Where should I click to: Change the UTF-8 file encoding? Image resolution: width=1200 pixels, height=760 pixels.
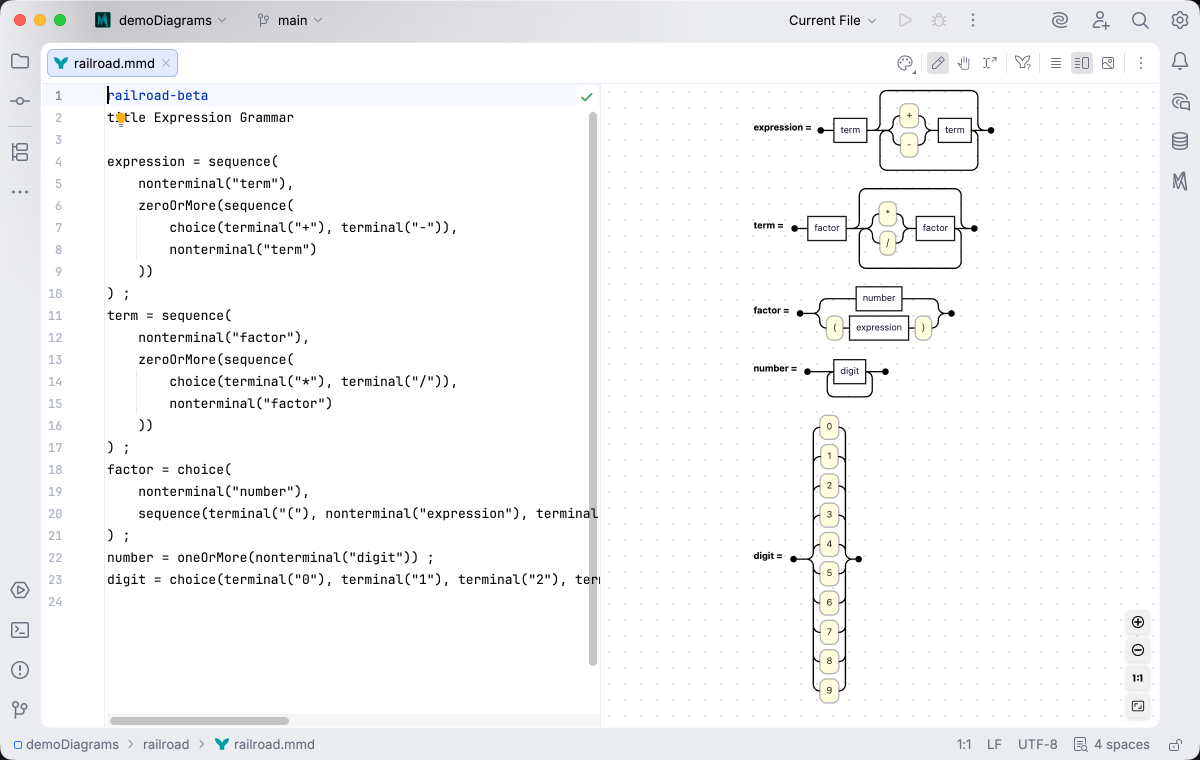[1037, 744]
